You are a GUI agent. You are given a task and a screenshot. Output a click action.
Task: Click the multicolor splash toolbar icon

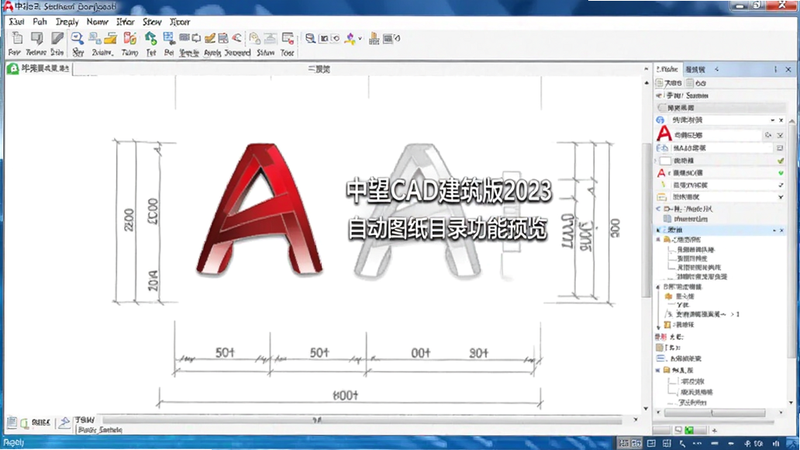tap(350, 38)
